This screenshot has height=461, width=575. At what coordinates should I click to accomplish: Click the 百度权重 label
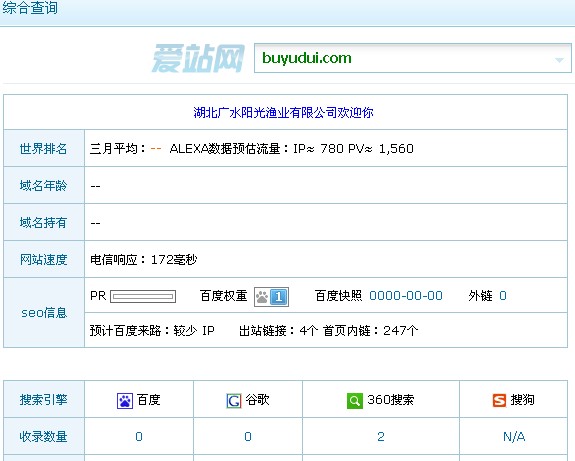(223, 296)
